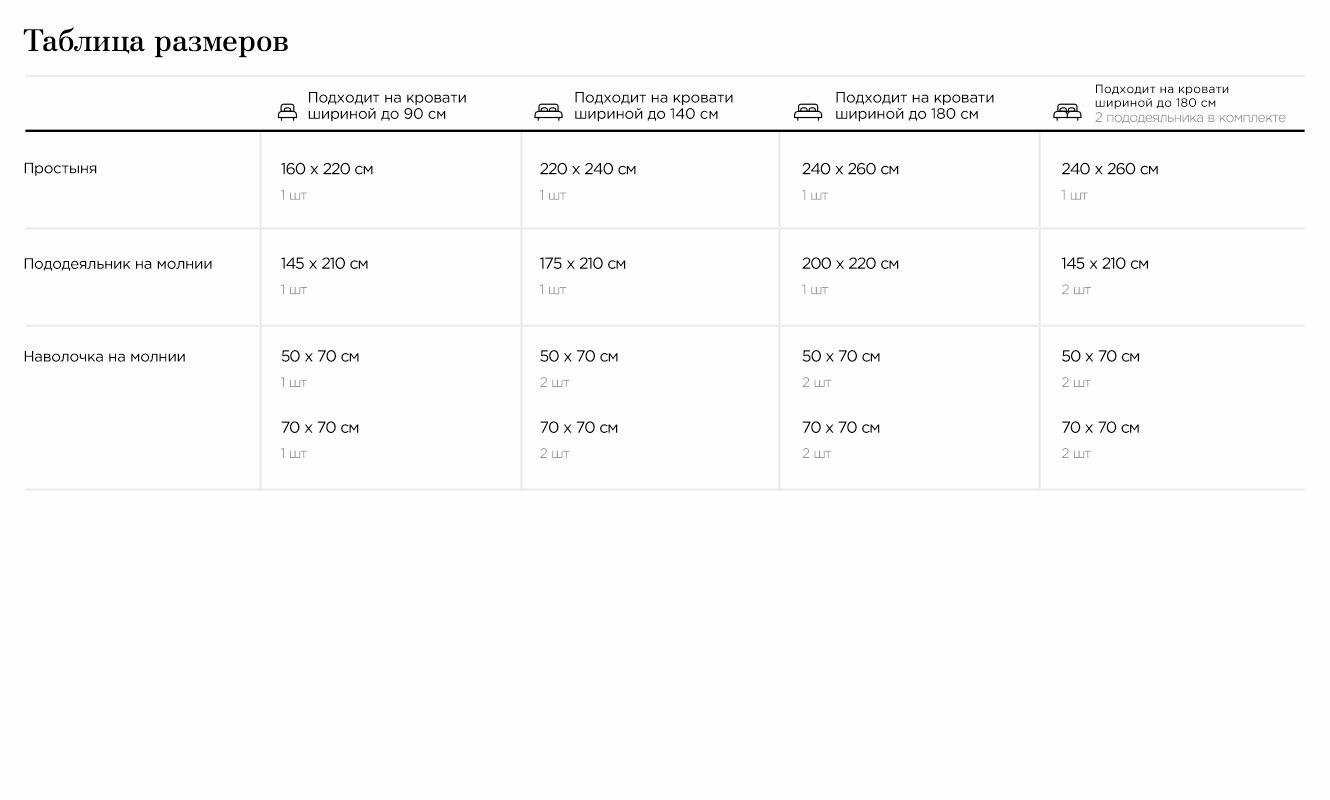Click 145 x 210 см in the 90 cm column

point(324,264)
